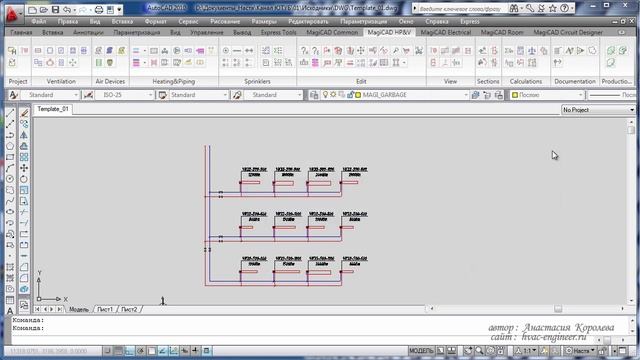Switch to the Лист2 layout tab
Viewport: 640px width, 360px height.
[x=129, y=309]
